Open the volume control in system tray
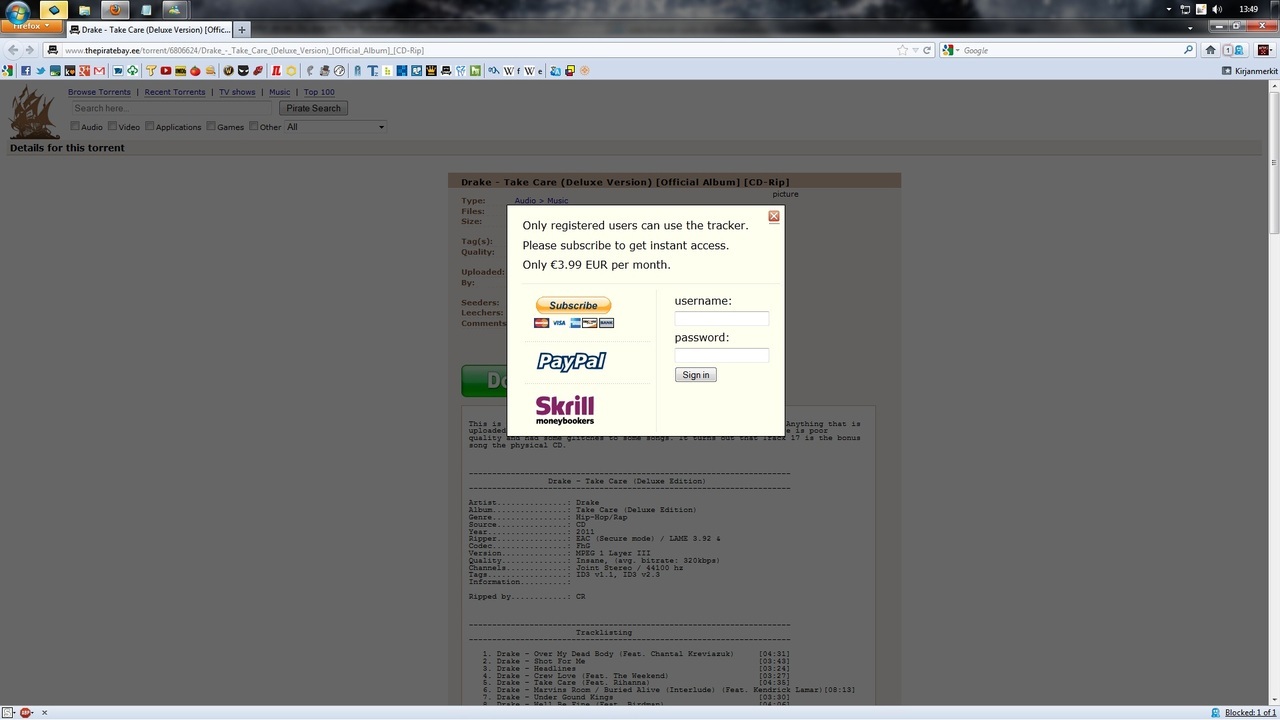The width and height of the screenshot is (1280, 720). [1217, 9]
